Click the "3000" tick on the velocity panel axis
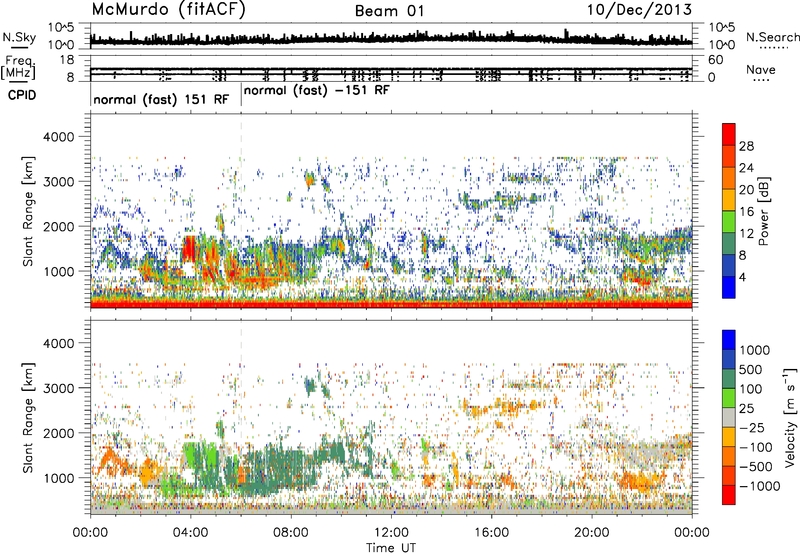Screen dimensions: 800x554 pos(58,388)
